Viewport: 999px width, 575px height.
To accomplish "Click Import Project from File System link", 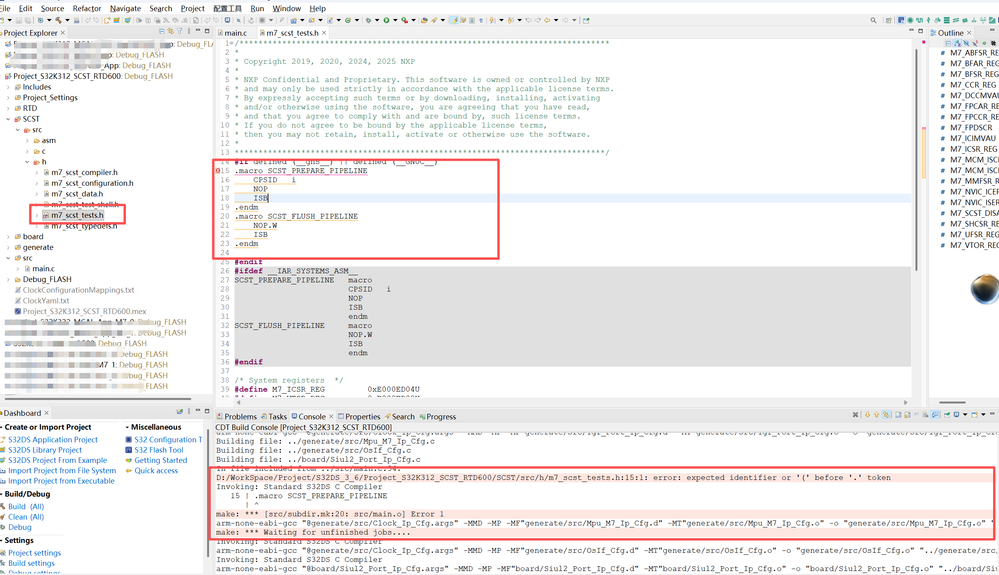I will [62, 471].
